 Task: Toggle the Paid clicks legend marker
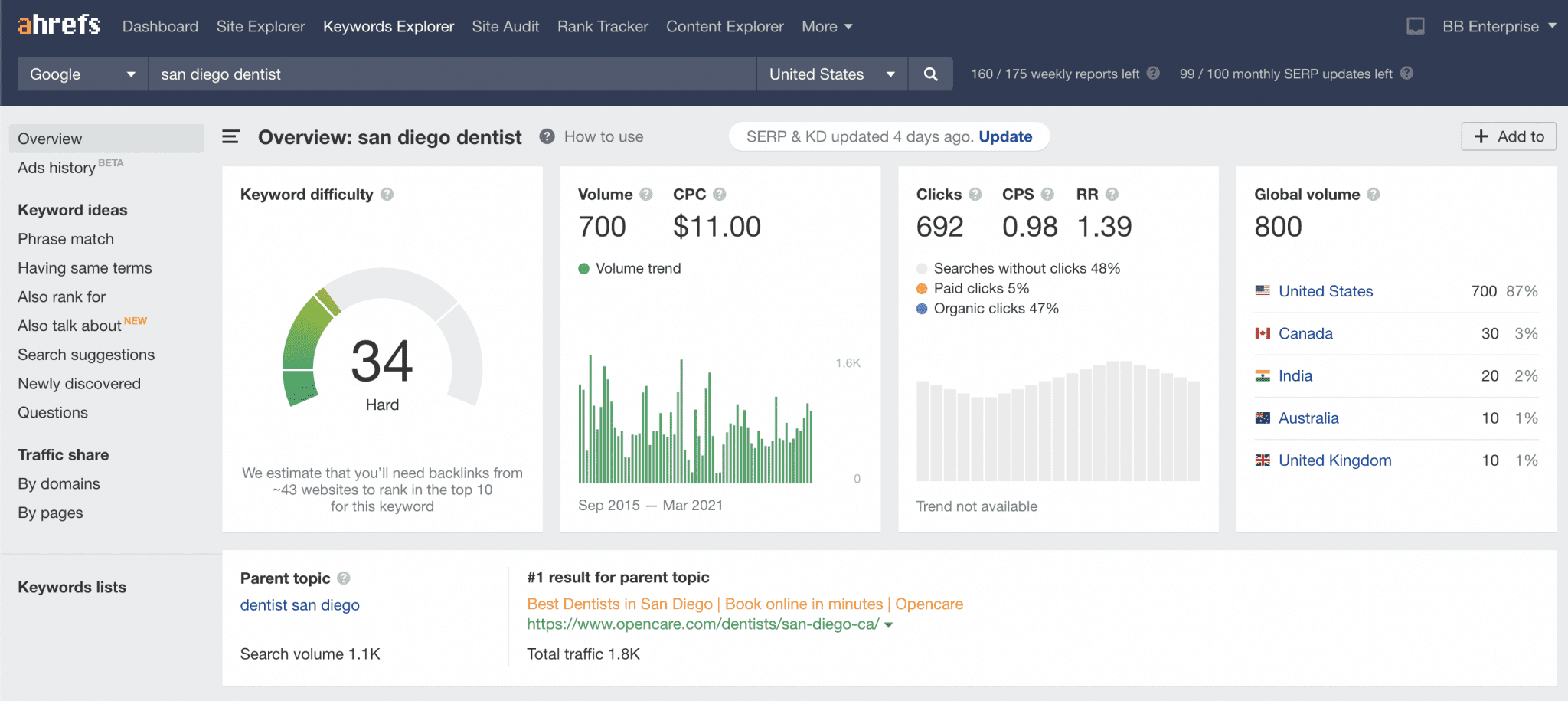click(x=922, y=289)
